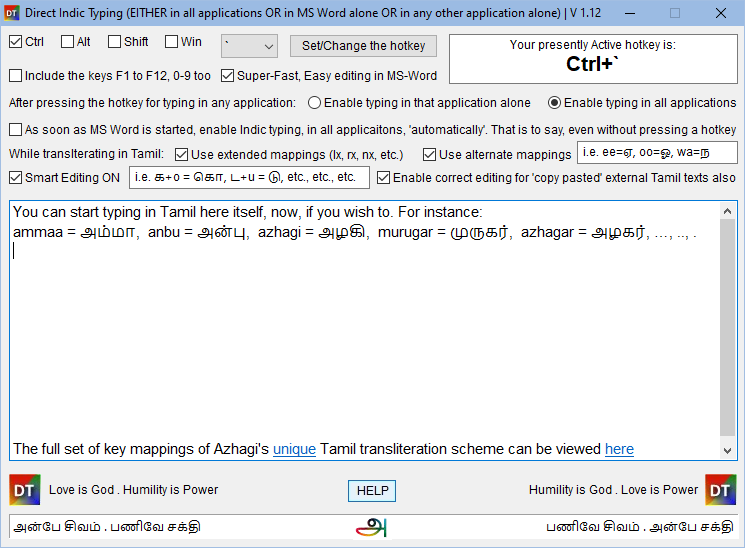Click the Smart Editing example text field

click(249, 177)
